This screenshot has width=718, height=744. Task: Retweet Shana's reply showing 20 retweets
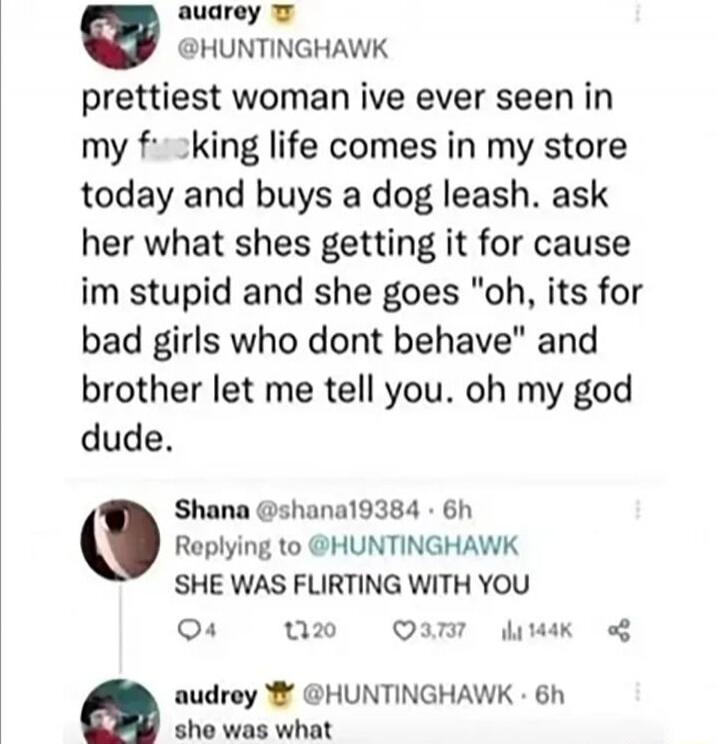[309, 631]
